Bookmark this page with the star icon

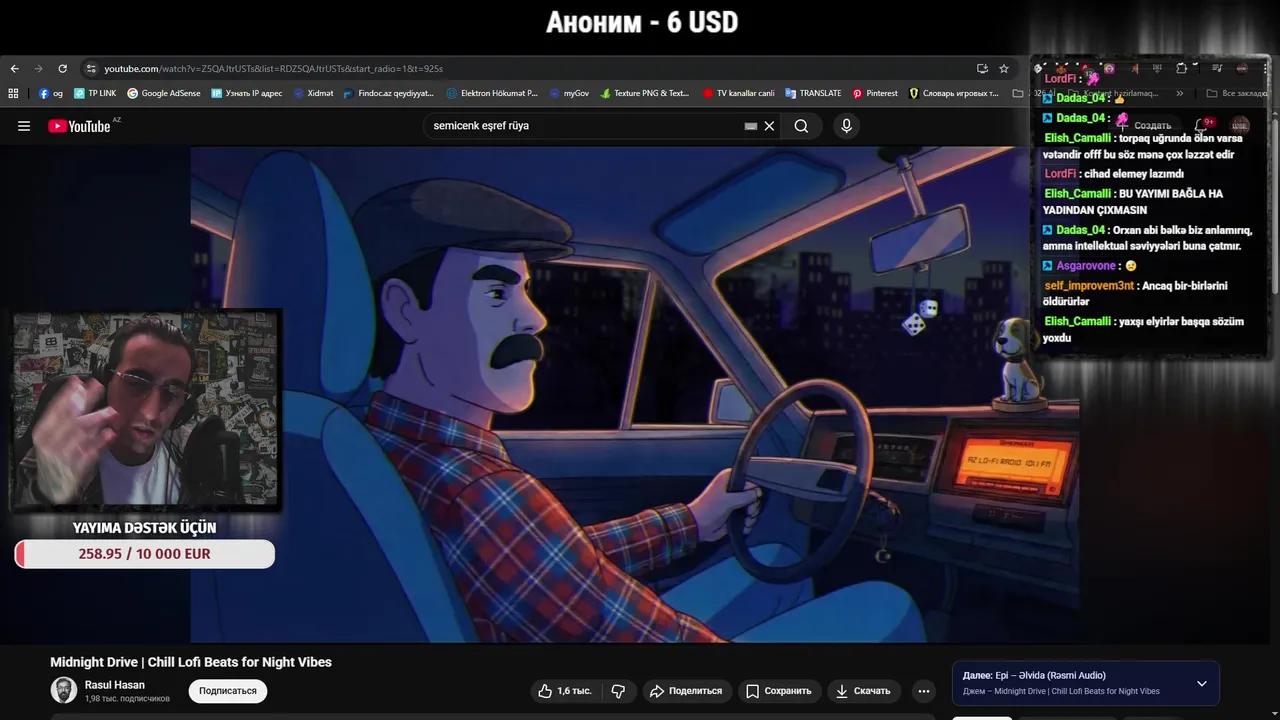click(x=1004, y=69)
